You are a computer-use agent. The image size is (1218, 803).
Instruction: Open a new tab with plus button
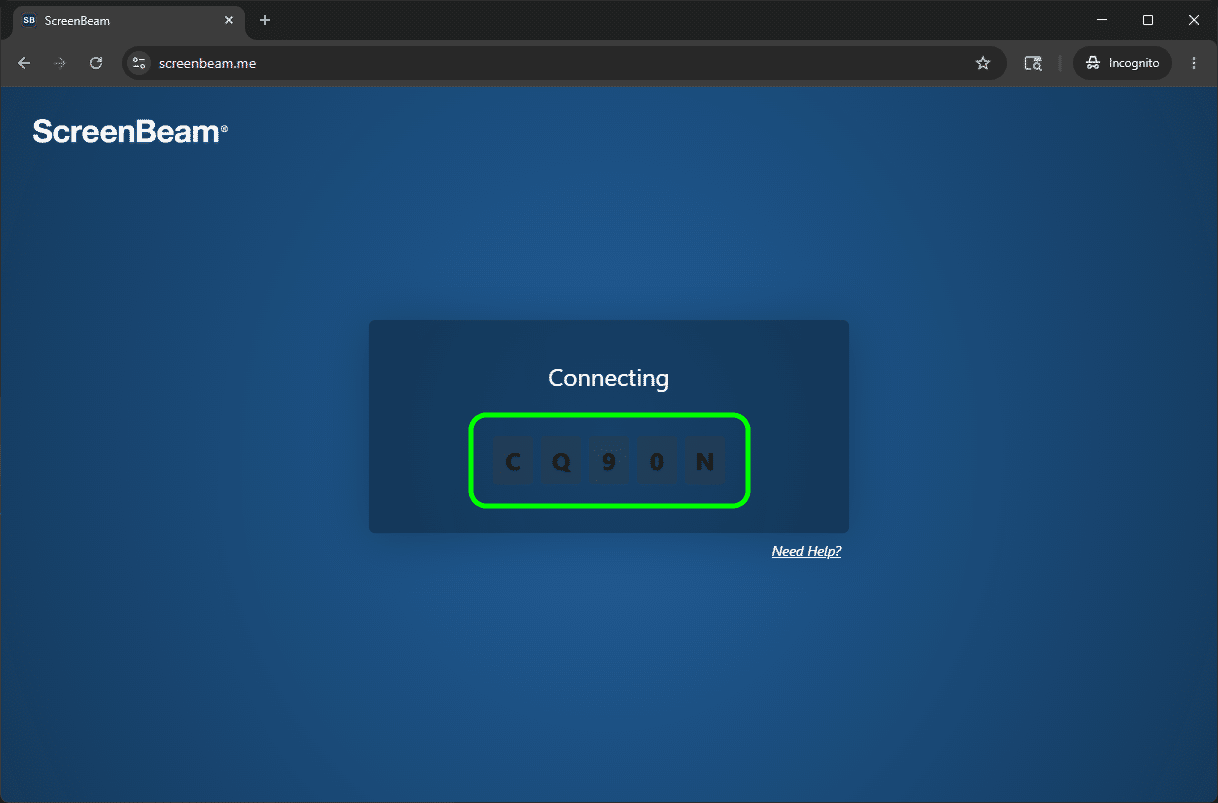tap(265, 20)
